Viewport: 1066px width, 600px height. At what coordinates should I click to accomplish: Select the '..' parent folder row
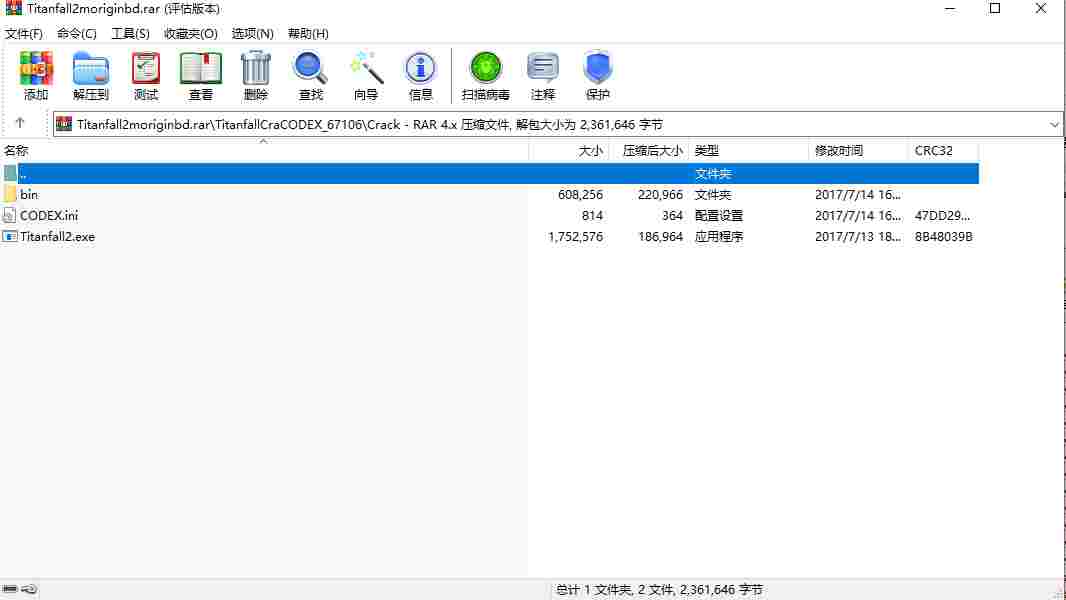489,173
